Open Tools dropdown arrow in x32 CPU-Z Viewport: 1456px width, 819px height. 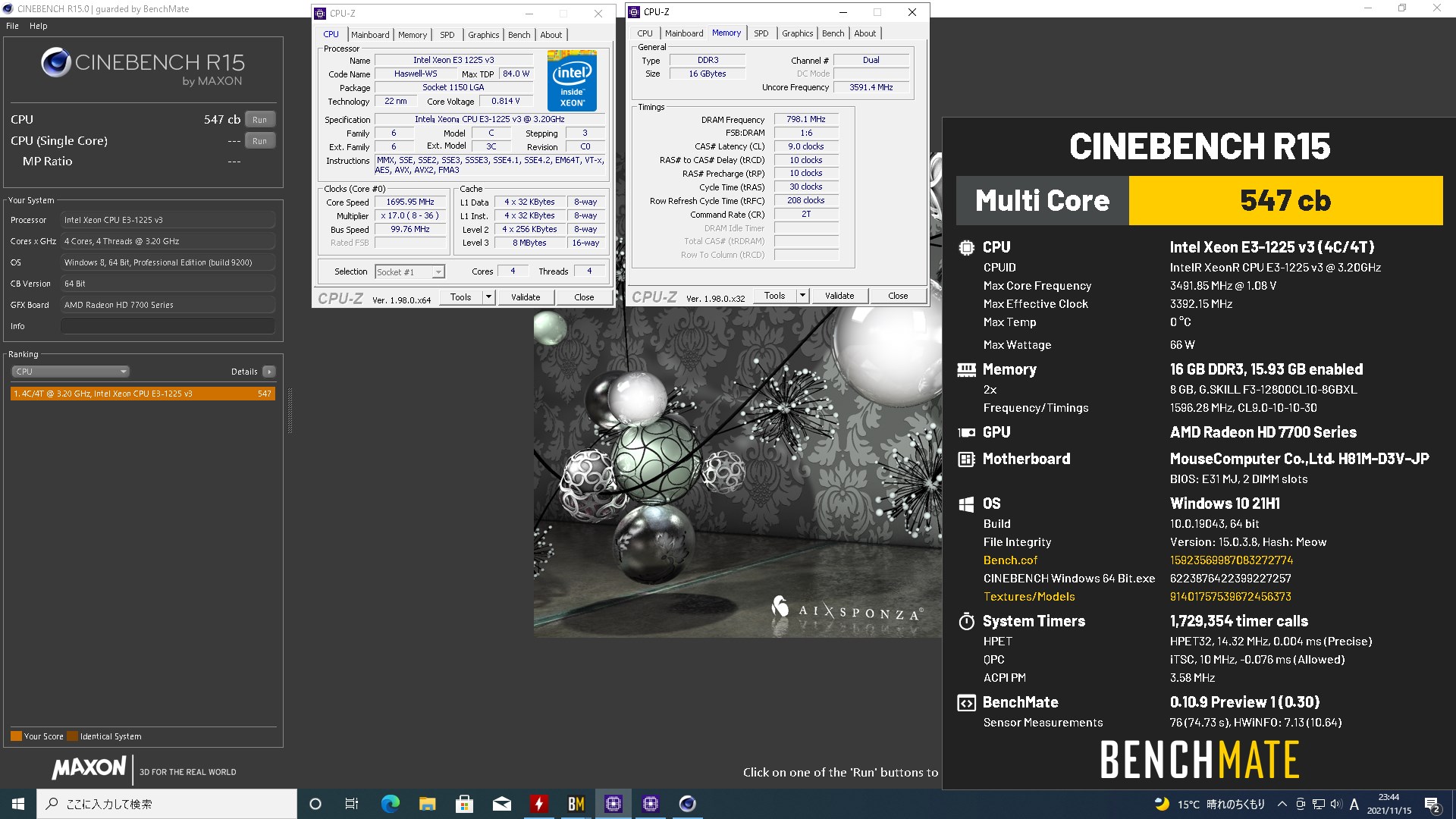(802, 296)
